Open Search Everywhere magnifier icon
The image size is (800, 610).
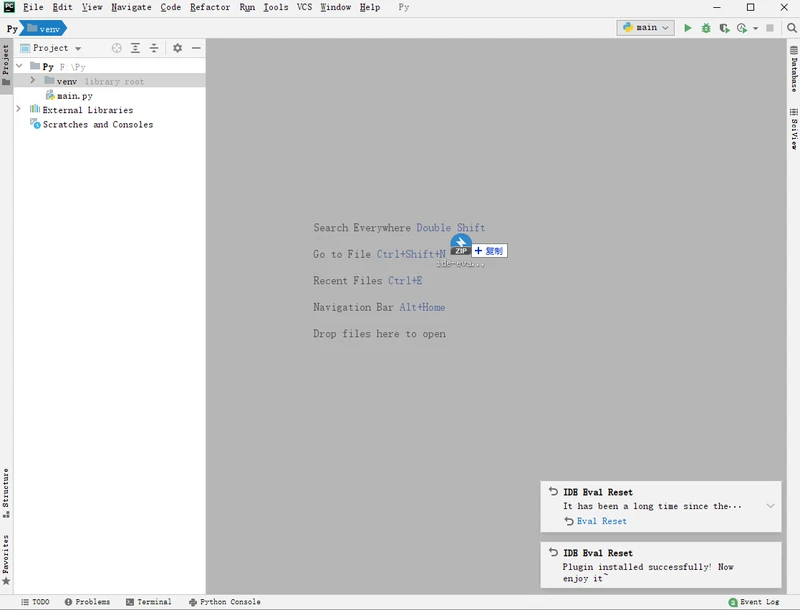point(791,28)
